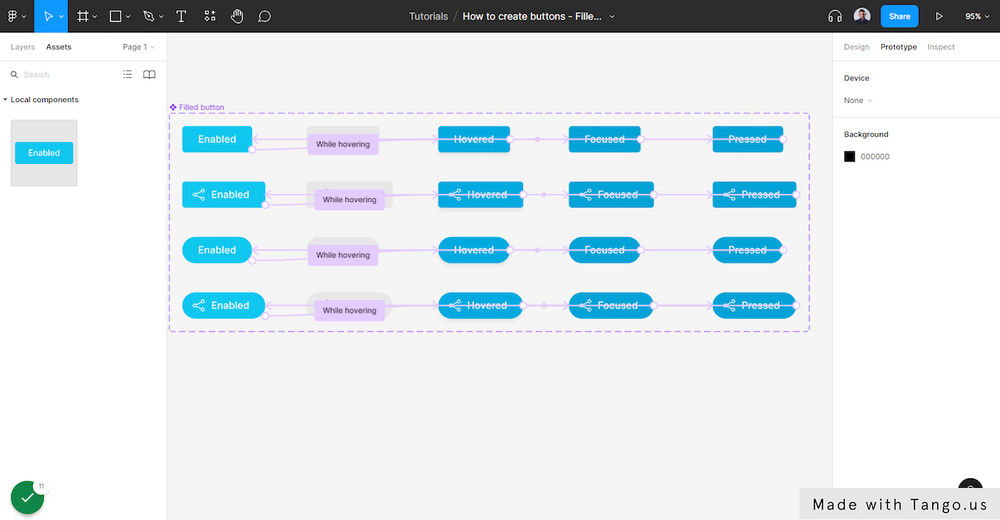Select the Hand tool
Screen dimensions: 1000x520
pos(237,16)
